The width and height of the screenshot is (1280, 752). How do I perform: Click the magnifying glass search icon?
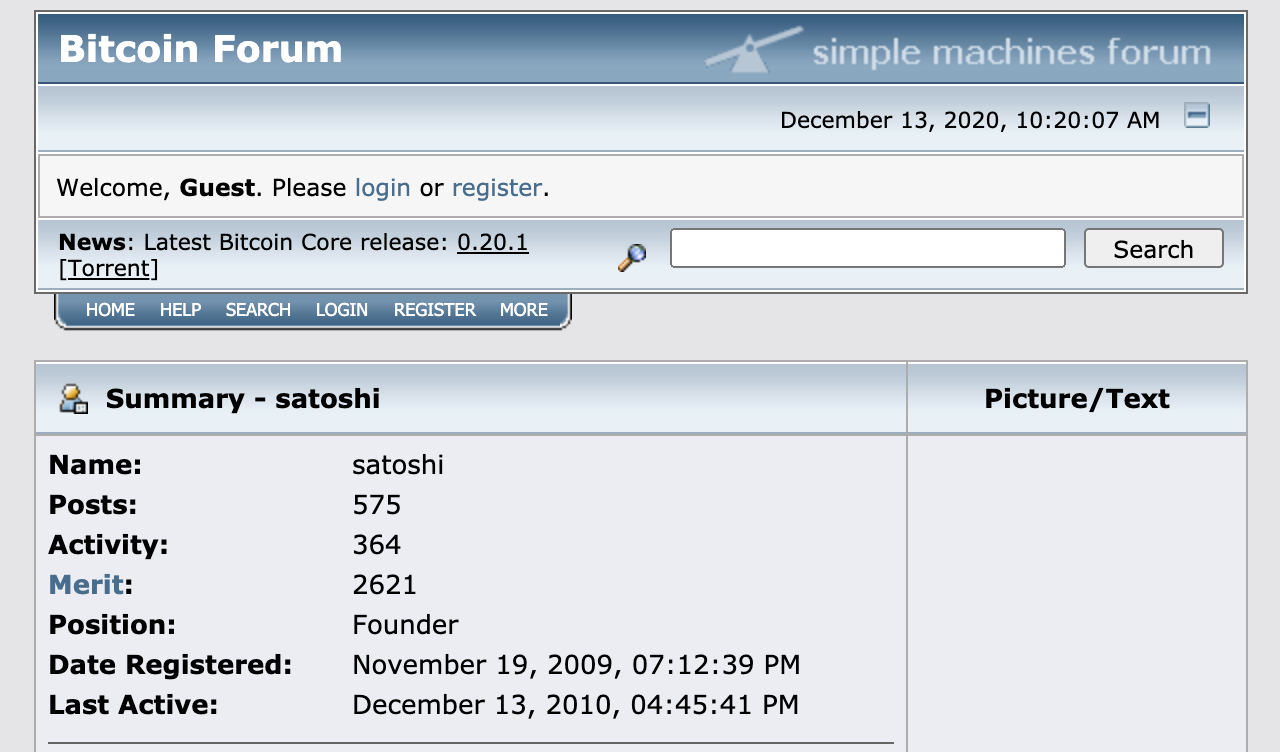point(630,257)
